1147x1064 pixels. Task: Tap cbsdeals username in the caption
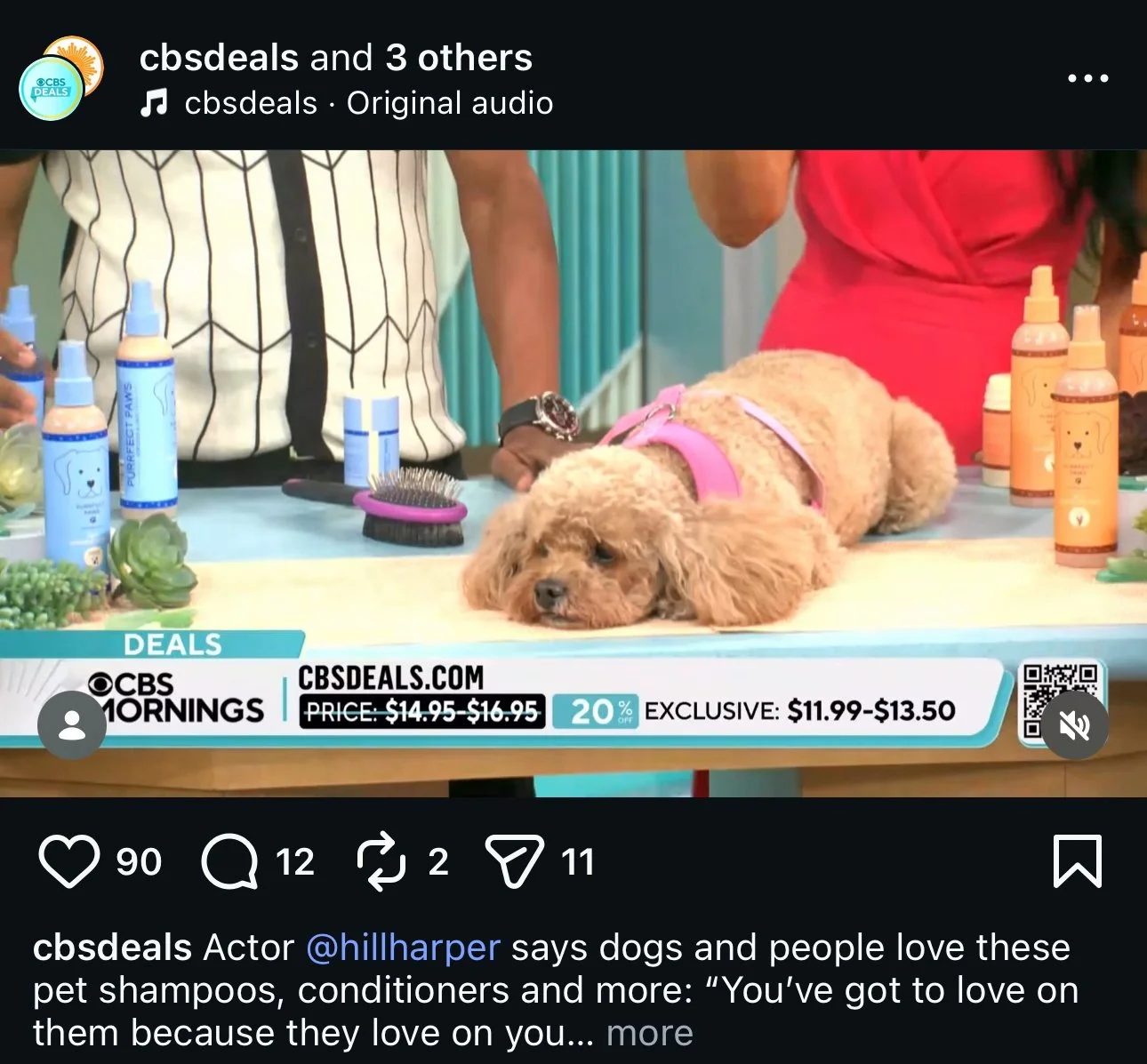[x=112, y=948]
